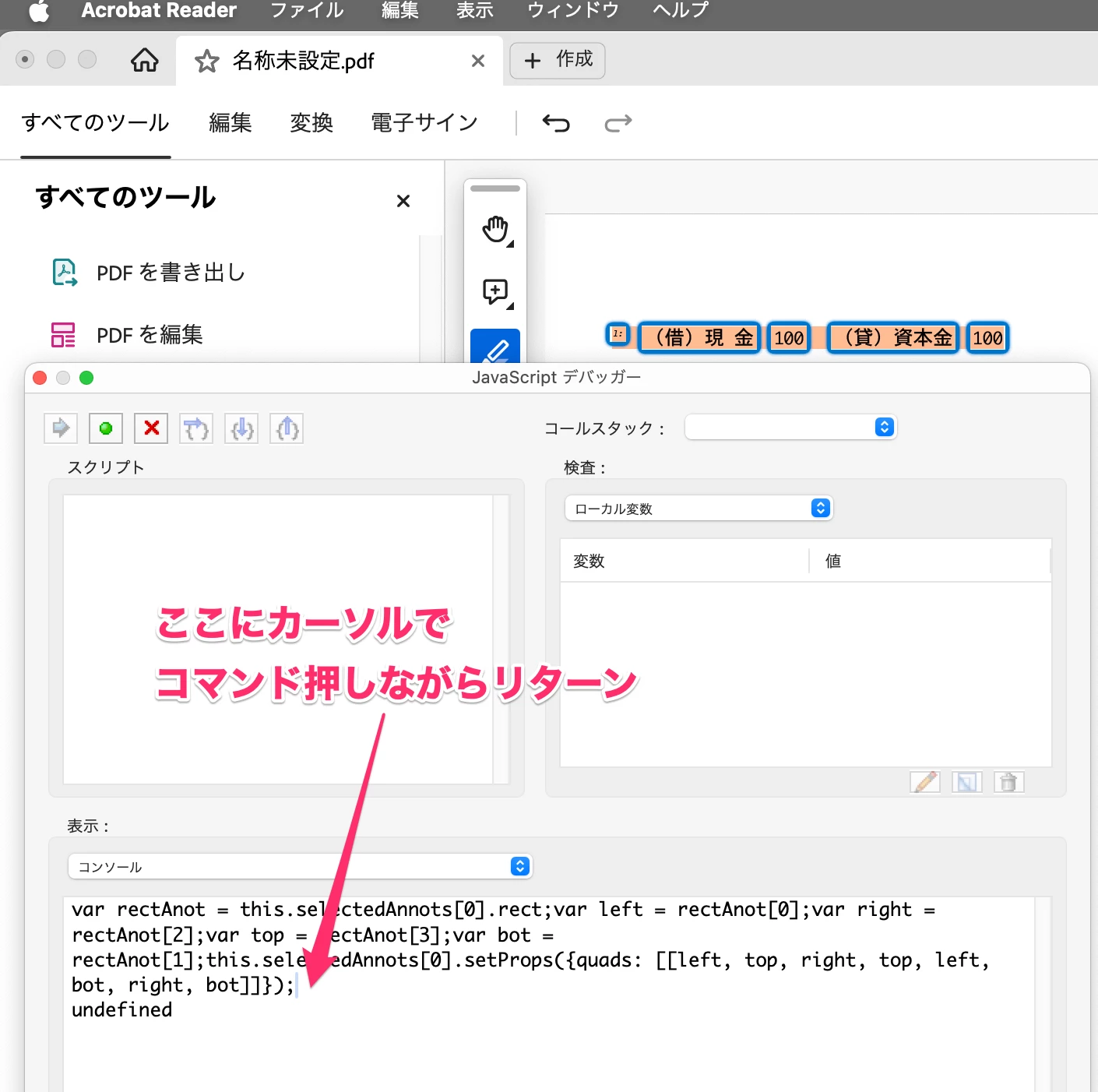Select the blue highlighter pen tool
Screen dimensions: 1098x1092
click(495, 347)
